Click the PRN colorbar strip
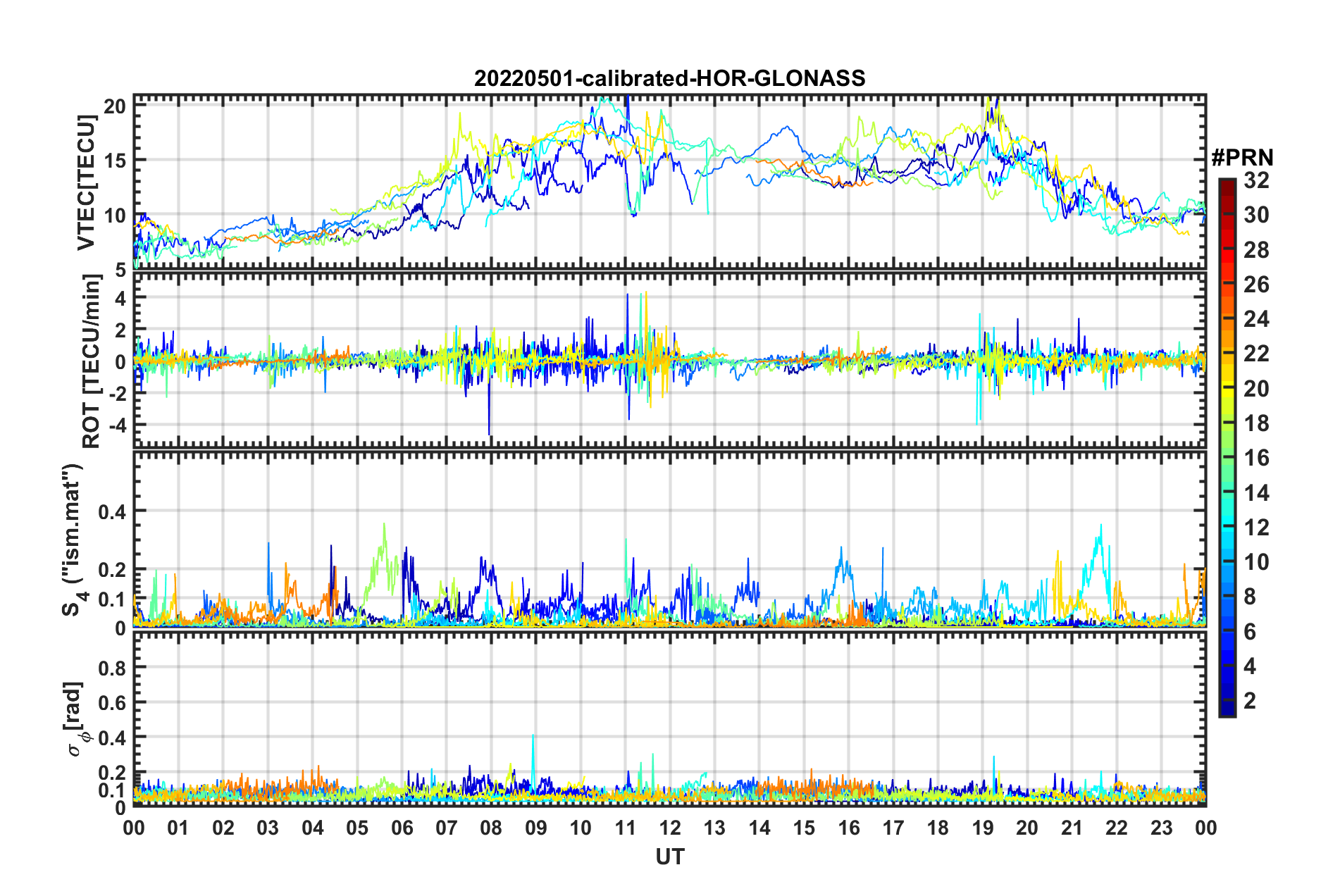The width and height of the screenshot is (1340, 896). pyautogui.click(x=1227, y=447)
